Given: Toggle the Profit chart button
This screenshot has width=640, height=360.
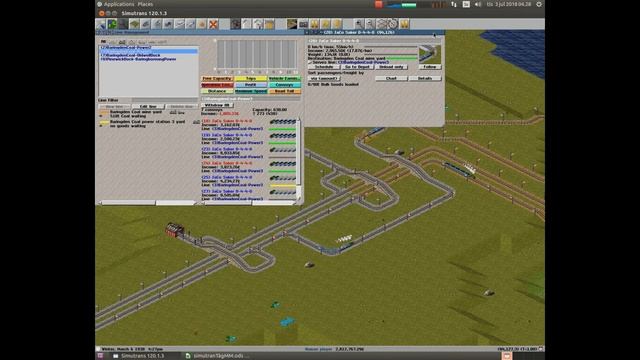Looking at the screenshot, I should click(x=251, y=85).
